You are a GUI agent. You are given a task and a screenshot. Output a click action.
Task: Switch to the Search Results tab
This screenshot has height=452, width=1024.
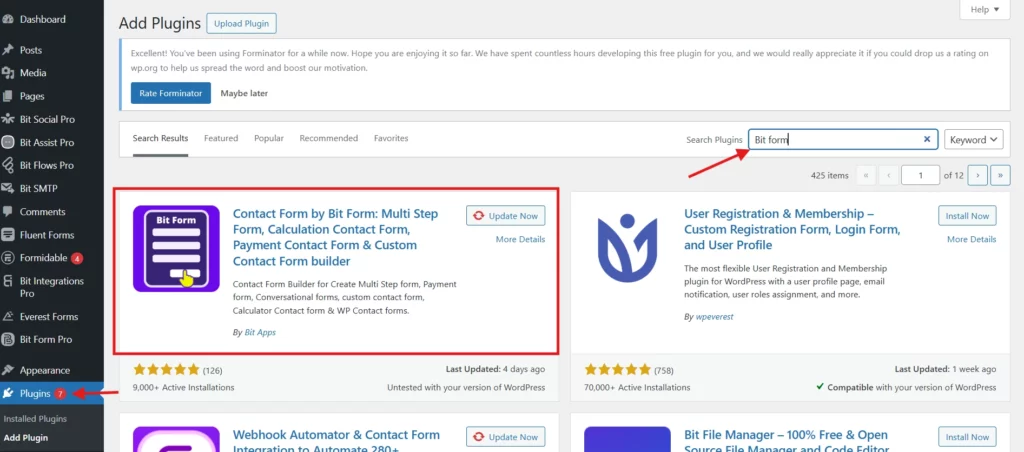point(160,138)
